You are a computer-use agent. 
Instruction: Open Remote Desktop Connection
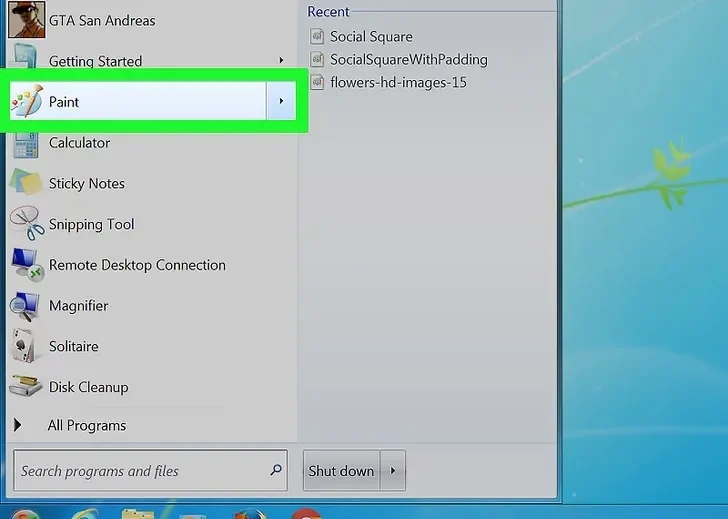[x=136, y=265]
